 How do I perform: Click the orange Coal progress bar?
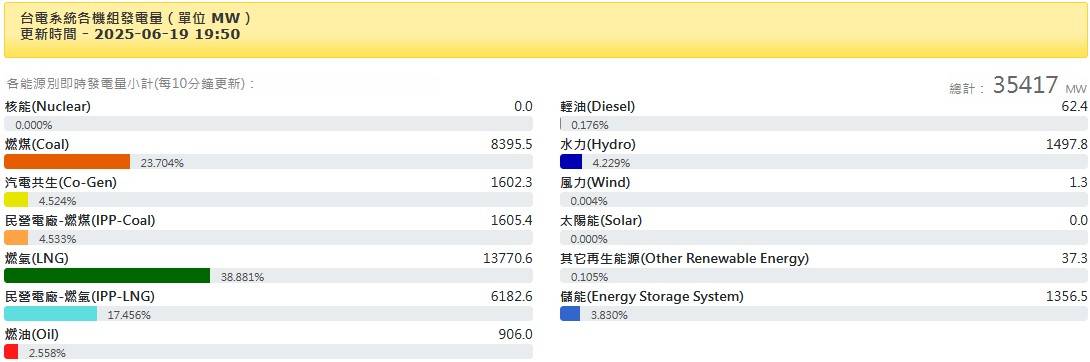67,162
